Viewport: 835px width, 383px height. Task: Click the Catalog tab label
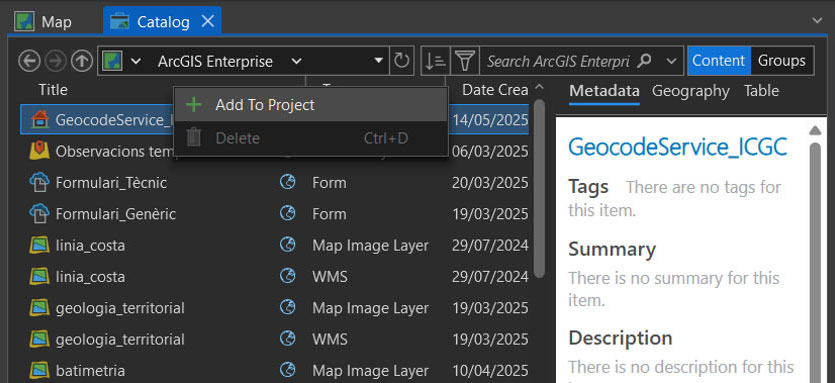click(163, 22)
